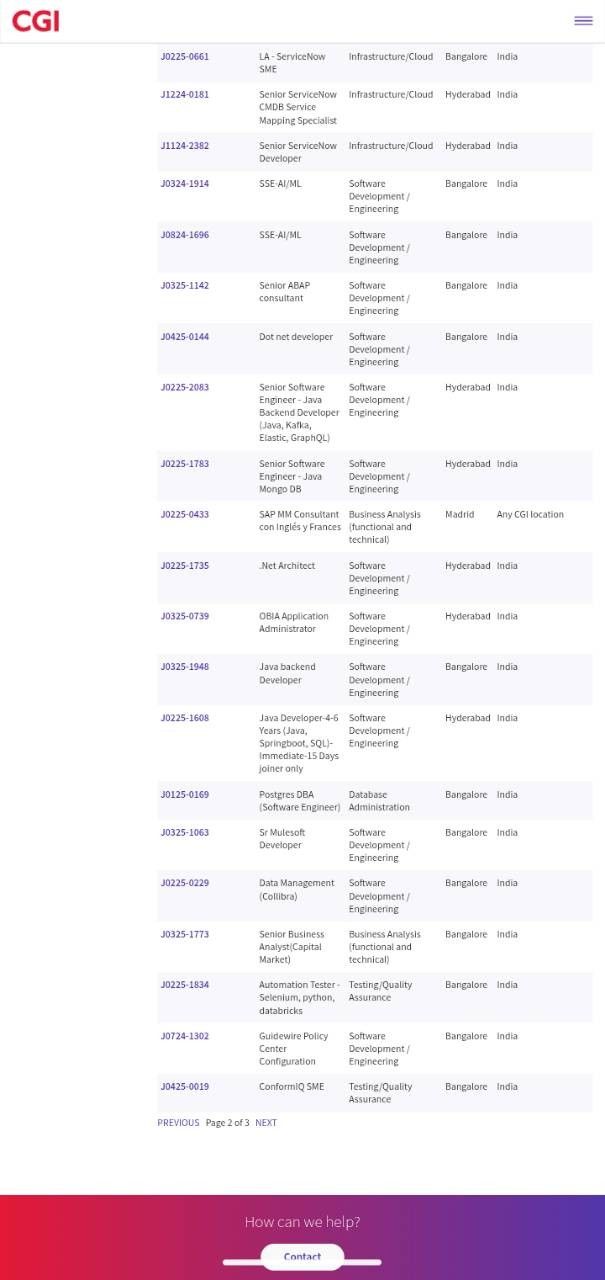The image size is (605, 1280).
Task: Open the hamburger menu icon
Action: [583, 21]
